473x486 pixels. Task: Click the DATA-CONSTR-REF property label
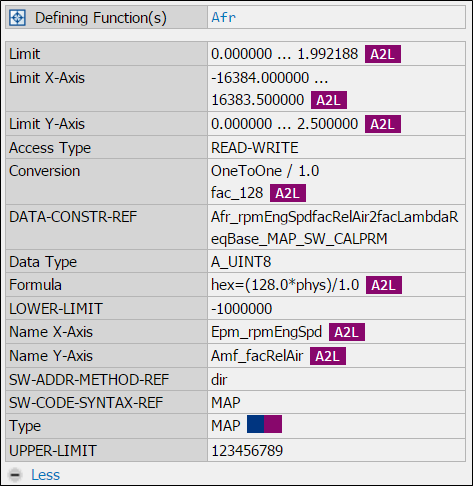pyautogui.click(x=73, y=217)
